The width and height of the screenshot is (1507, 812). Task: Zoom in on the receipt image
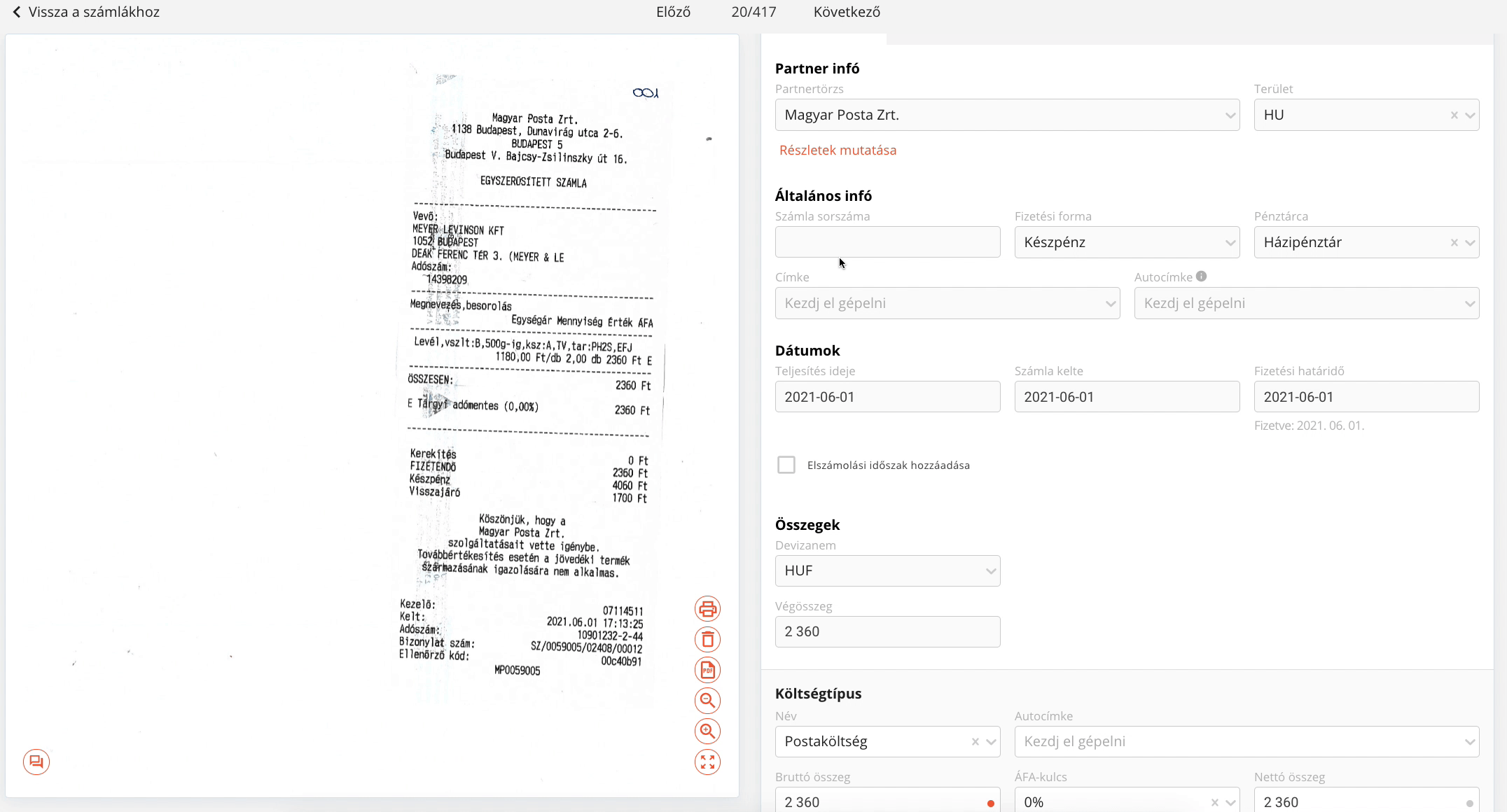[x=707, y=731]
